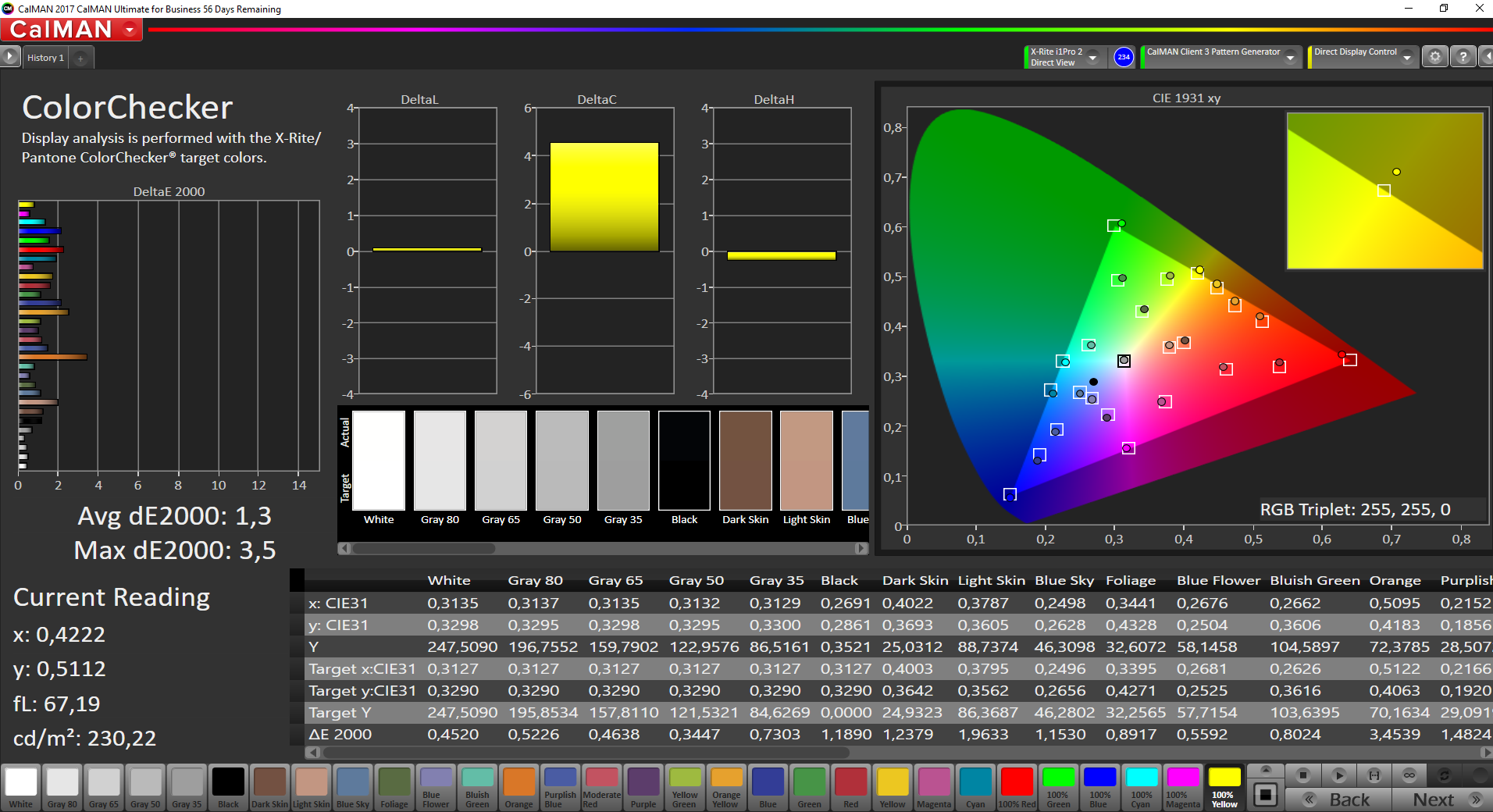
Task: Select the 100% Green patch
Action: [x=1058, y=787]
